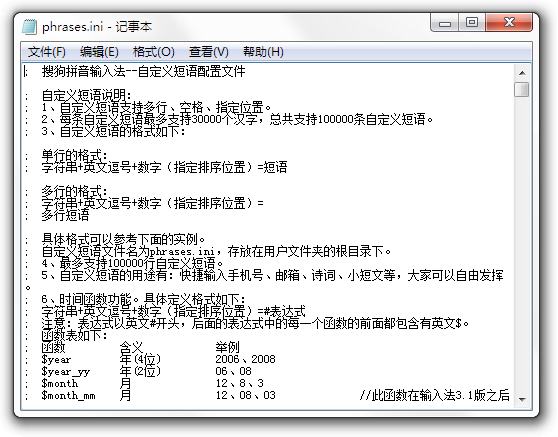Click the line 3、自定义短语的格式如下:
The height and width of the screenshot is (437, 558).
(113, 131)
